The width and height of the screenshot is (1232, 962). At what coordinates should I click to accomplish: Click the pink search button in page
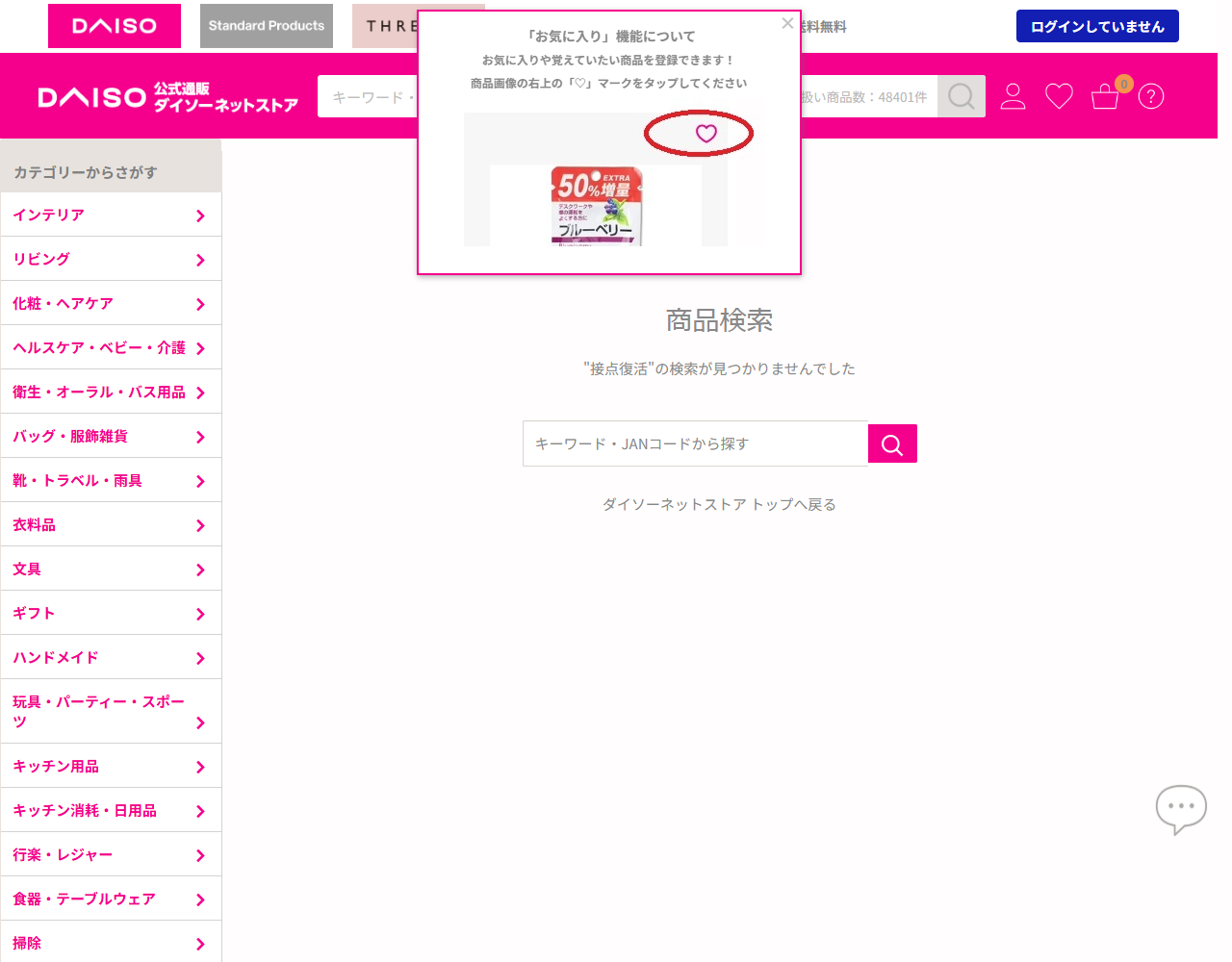click(892, 443)
